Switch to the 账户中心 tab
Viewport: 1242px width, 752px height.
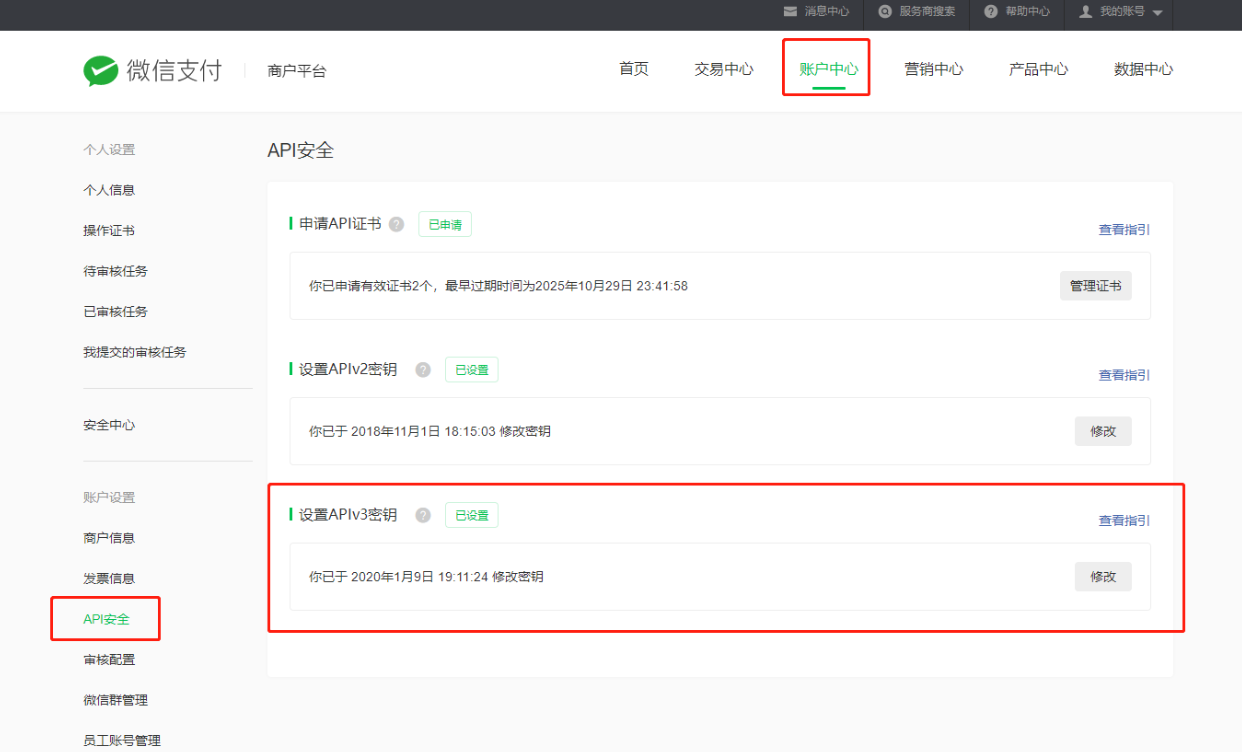point(828,69)
